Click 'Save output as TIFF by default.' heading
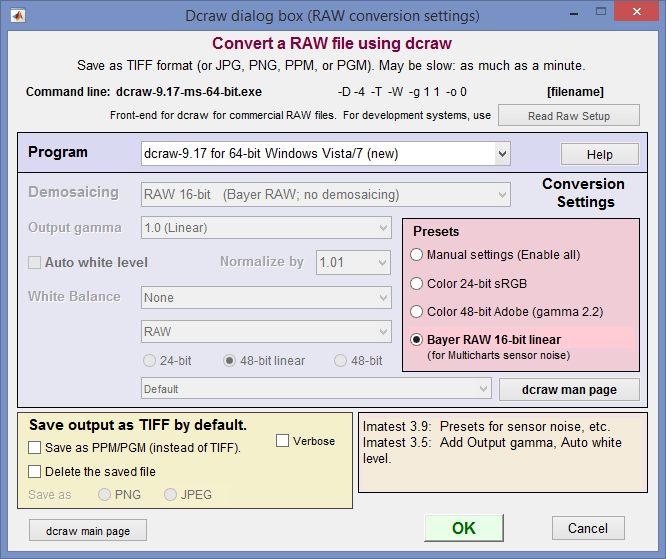Viewport: 666px width, 559px height. 138,425
